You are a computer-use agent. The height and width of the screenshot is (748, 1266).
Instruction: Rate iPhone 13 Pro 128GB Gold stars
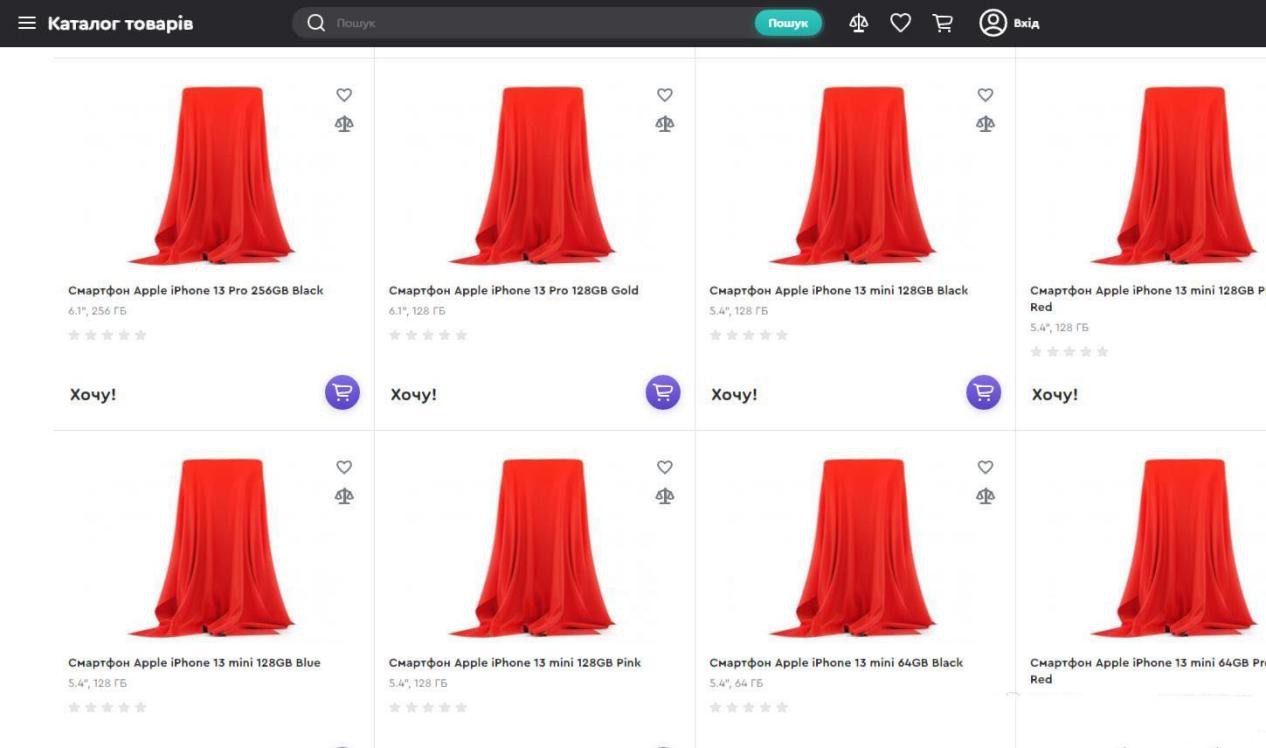428,335
